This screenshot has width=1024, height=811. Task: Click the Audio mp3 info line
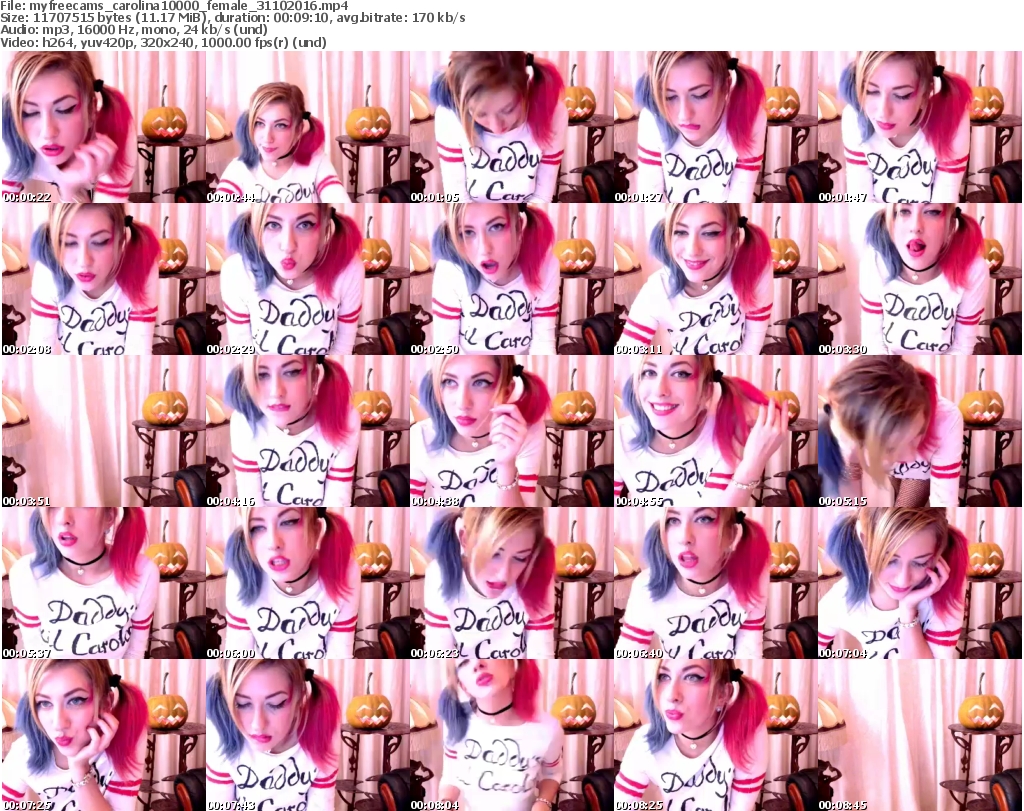click(x=134, y=30)
